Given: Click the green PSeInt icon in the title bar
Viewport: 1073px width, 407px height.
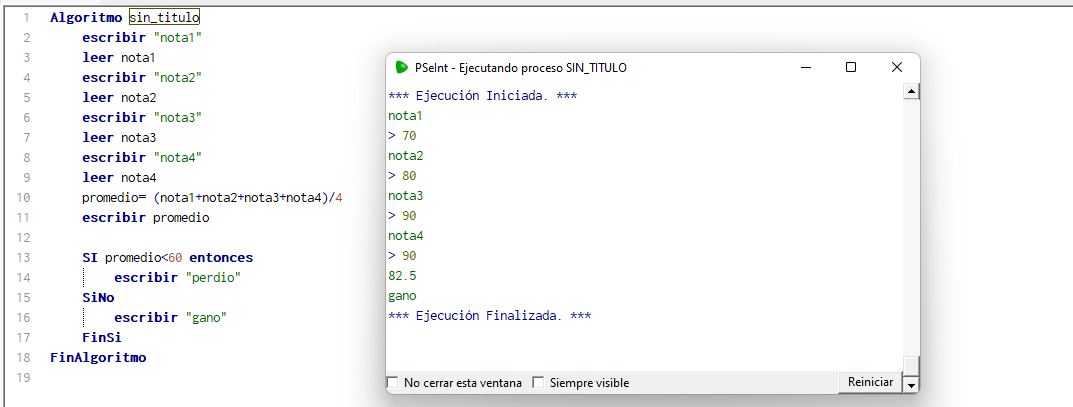Looking at the screenshot, I should 401,67.
